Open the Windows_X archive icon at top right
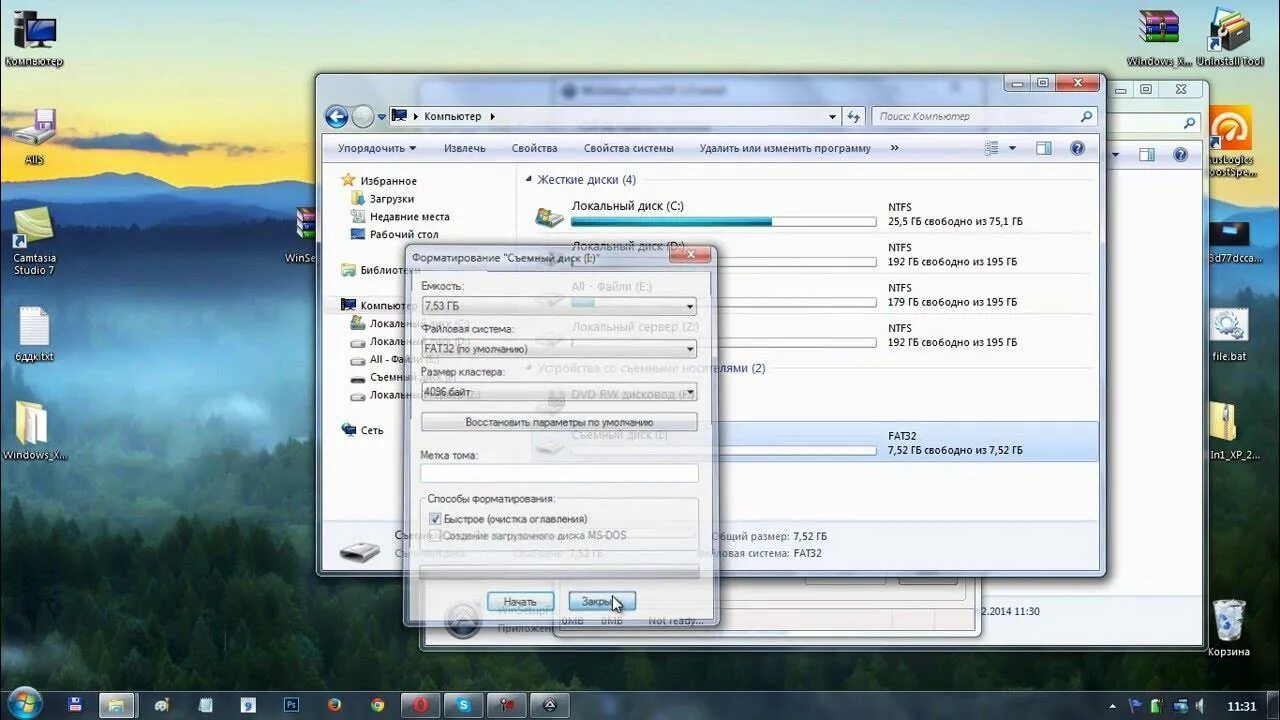1280x720 pixels. (1159, 39)
